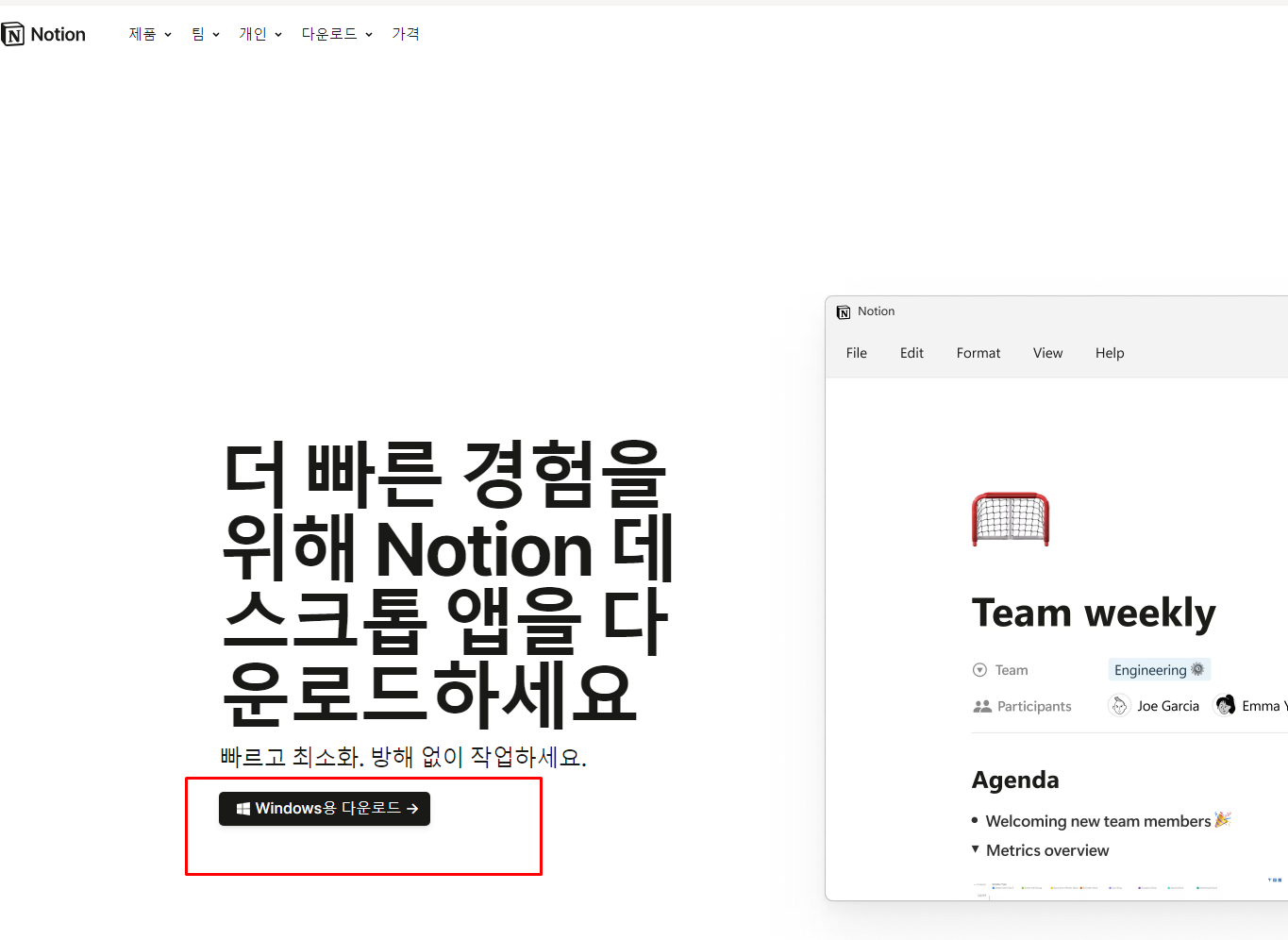1288x940 pixels.
Task: Click the Agenda heading
Action: pyautogui.click(x=1015, y=780)
